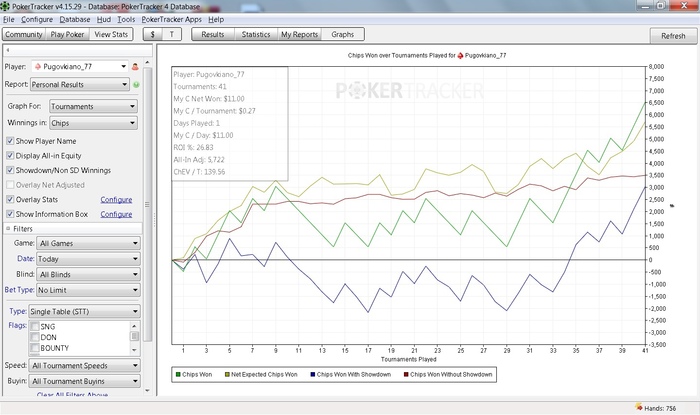Change the Date filter from Today
This screenshot has width=700, height=415.
(x=88, y=259)
